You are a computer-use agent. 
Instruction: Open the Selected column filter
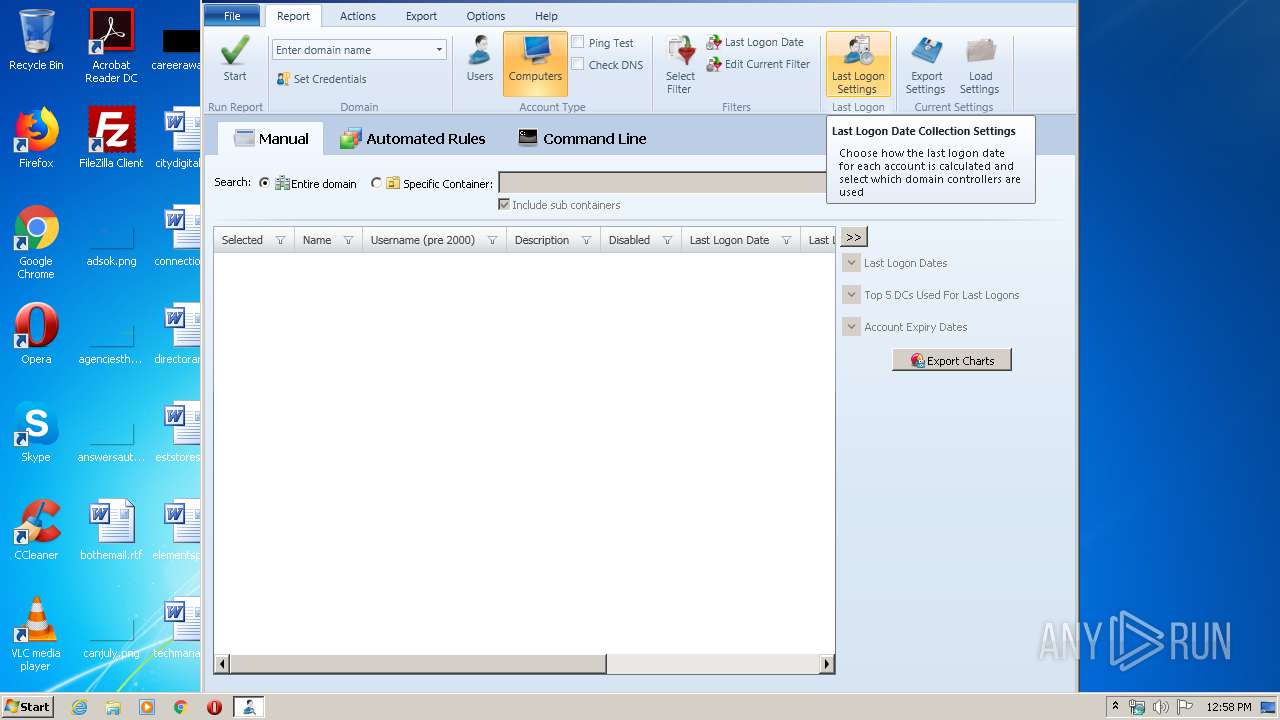click(x=280, y=240)
